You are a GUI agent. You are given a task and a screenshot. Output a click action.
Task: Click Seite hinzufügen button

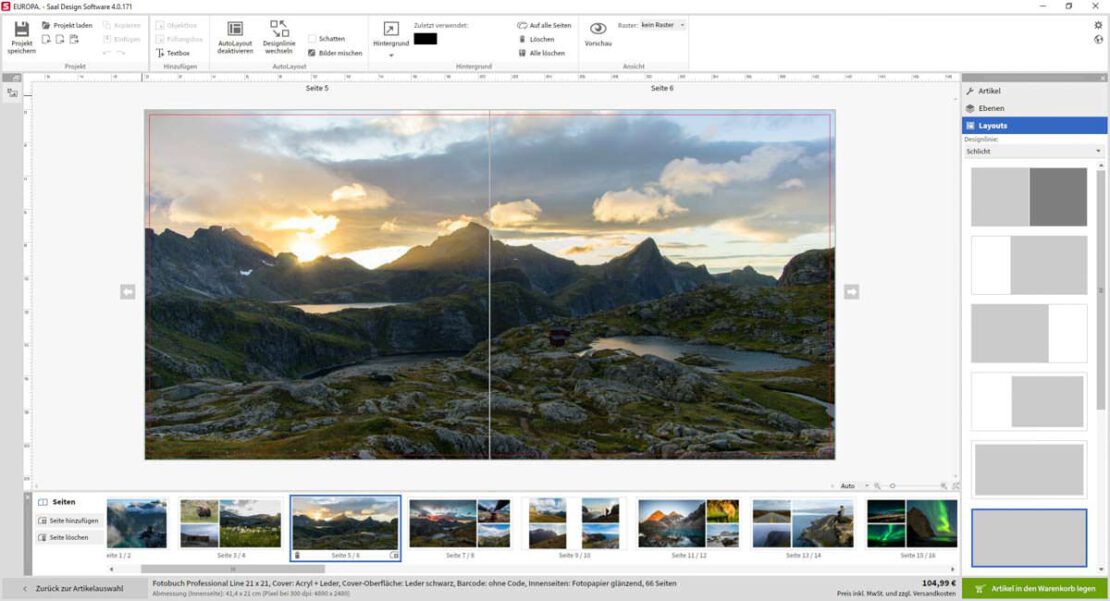69,520
